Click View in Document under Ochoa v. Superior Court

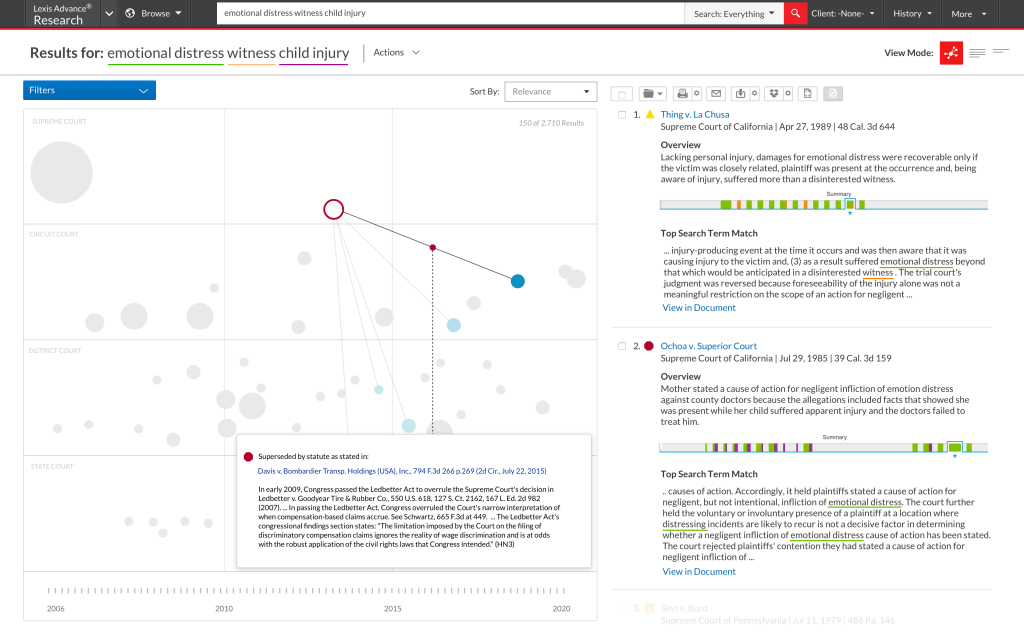click(699, 571)
